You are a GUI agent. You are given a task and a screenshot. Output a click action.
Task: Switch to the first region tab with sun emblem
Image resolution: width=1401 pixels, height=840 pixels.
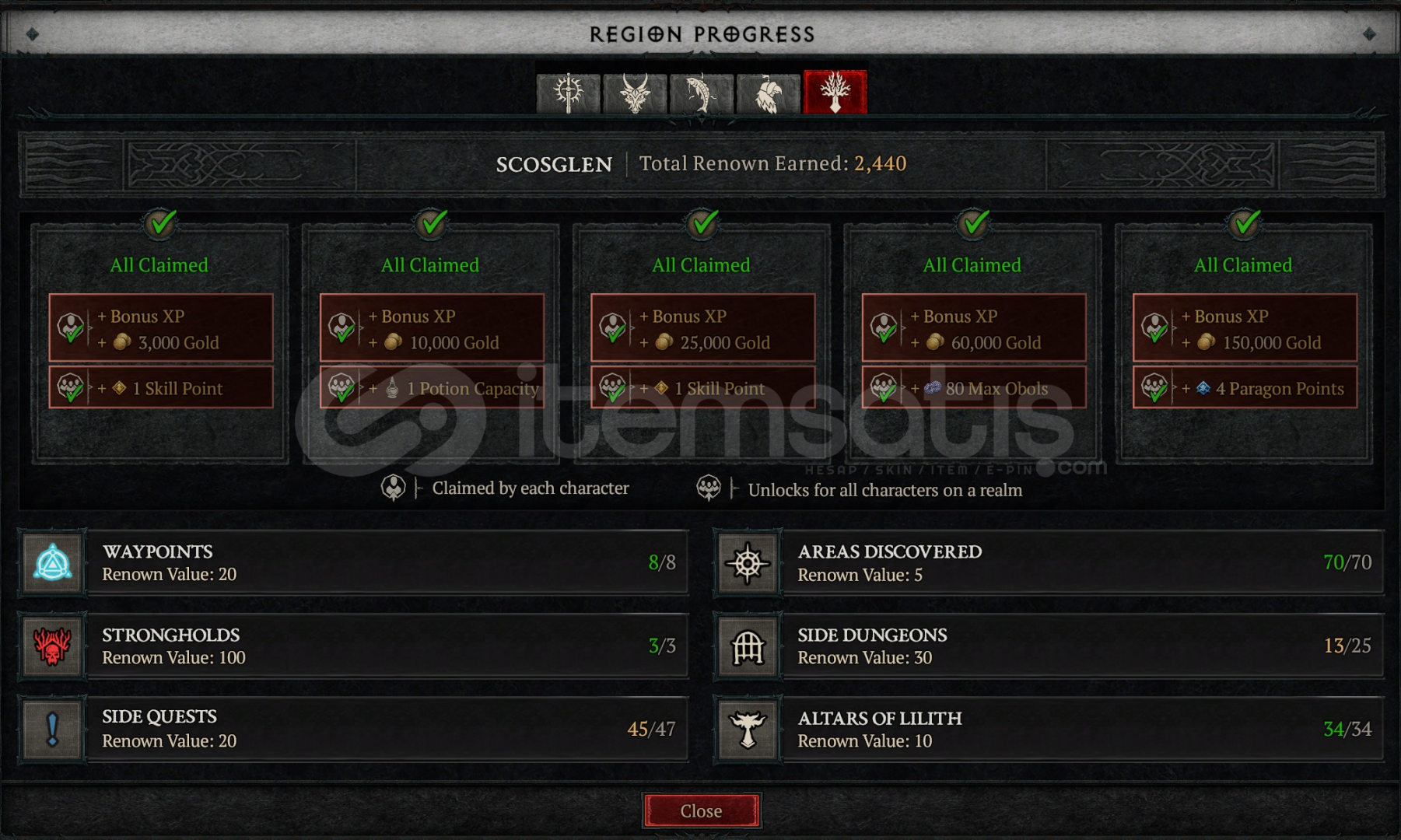tap(569, 93)
